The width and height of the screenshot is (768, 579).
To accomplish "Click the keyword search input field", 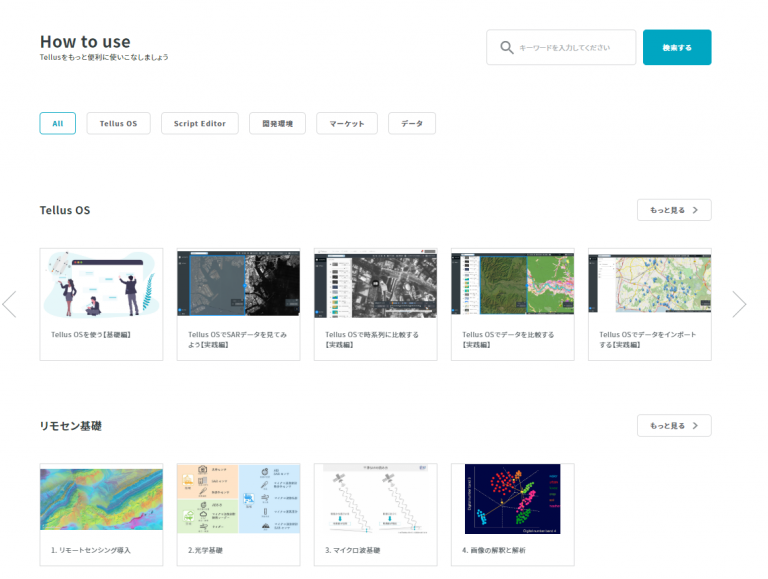I will click(x=561, y=48).
